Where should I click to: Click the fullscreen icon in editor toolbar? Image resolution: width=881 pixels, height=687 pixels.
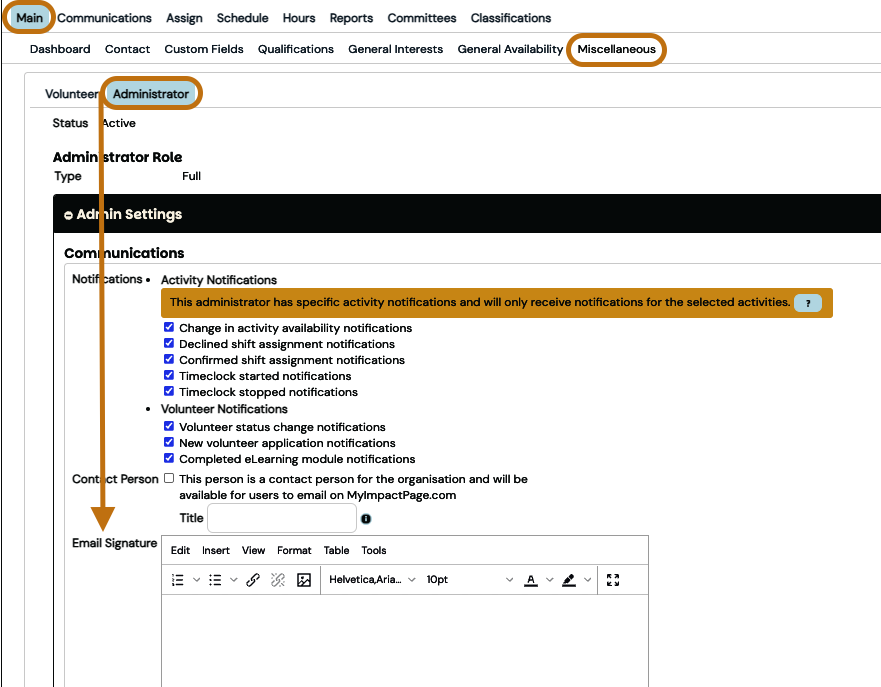pos(614,580)
